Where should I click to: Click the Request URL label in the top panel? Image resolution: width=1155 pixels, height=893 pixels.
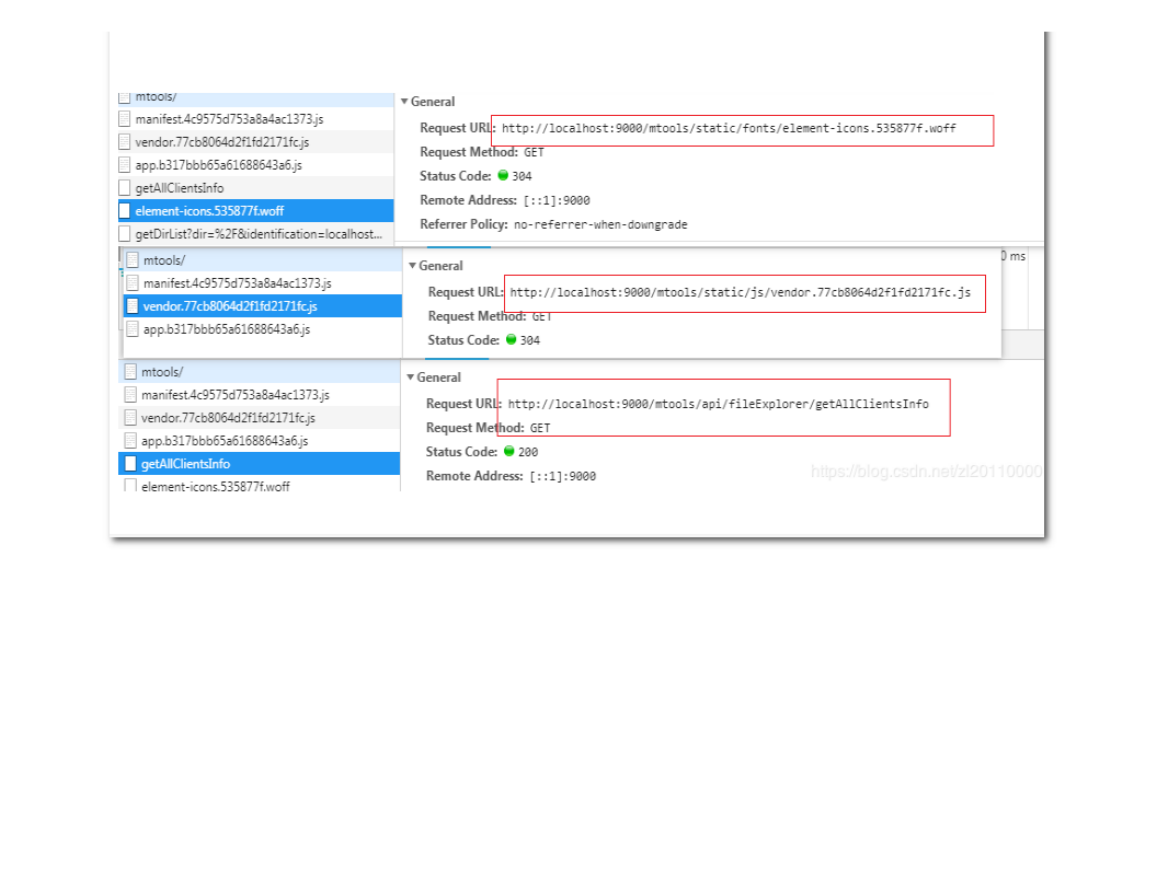coord(457,127)
